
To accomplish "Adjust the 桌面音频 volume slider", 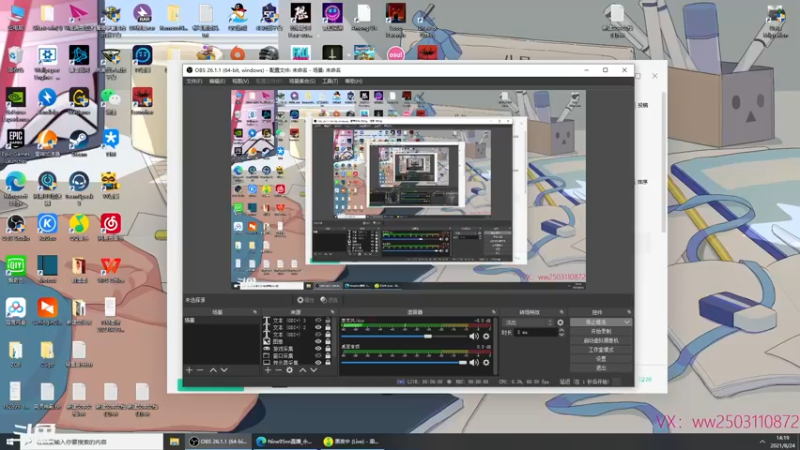I will coord(404,362).
